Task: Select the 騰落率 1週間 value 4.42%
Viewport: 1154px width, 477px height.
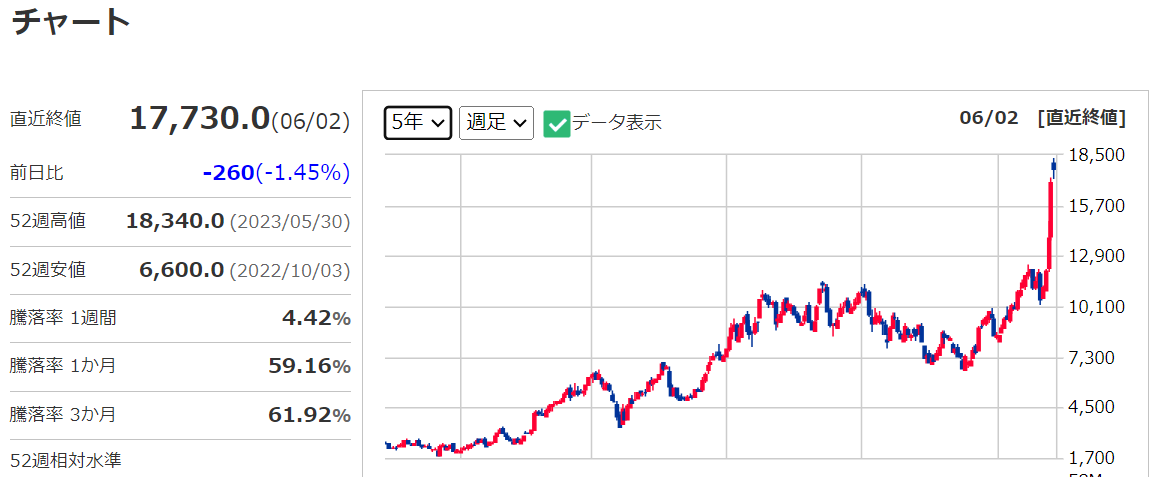Action: tap(317, 318)
